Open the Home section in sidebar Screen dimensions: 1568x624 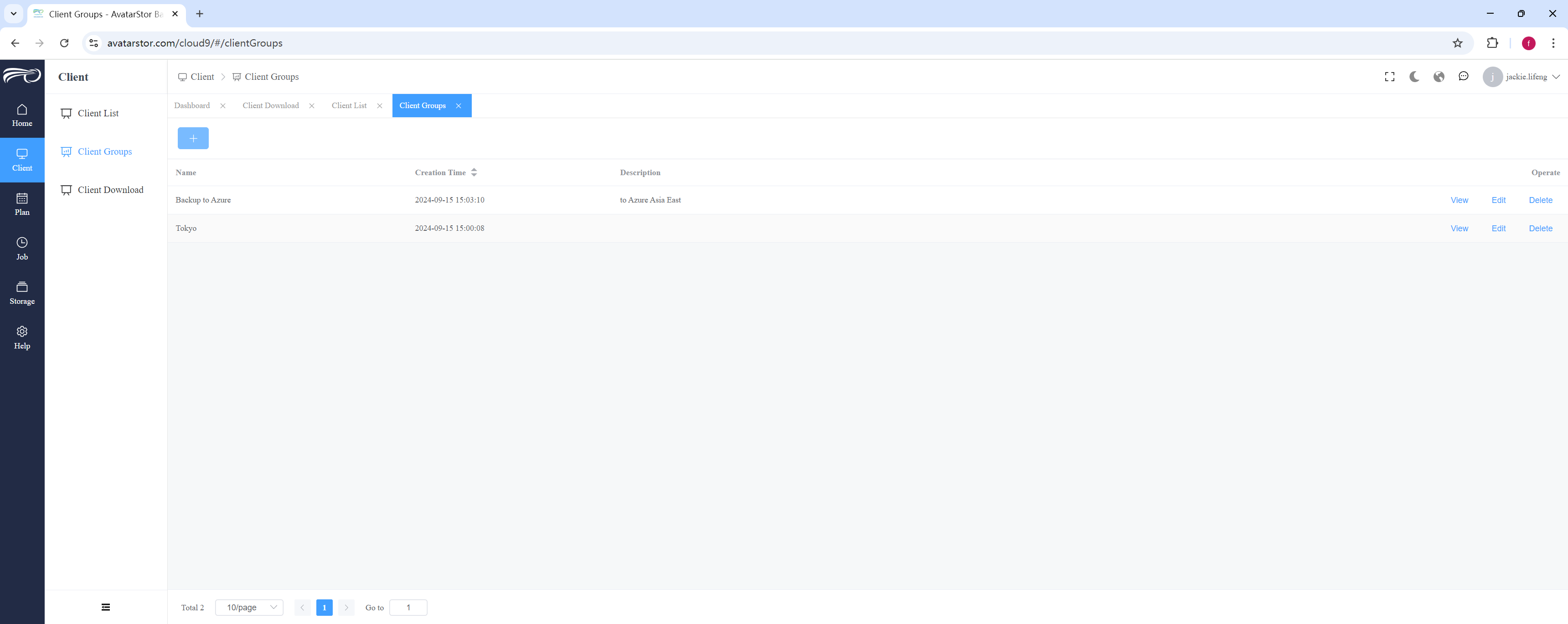[22, 115]
